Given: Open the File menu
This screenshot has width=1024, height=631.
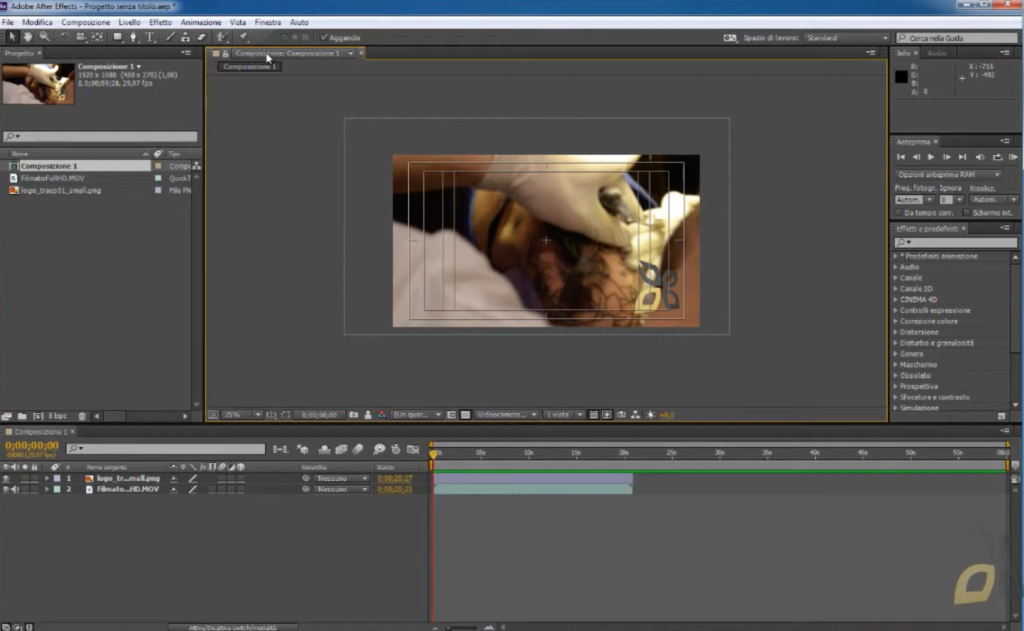Looking at the screenshot, I should [8, 22].
